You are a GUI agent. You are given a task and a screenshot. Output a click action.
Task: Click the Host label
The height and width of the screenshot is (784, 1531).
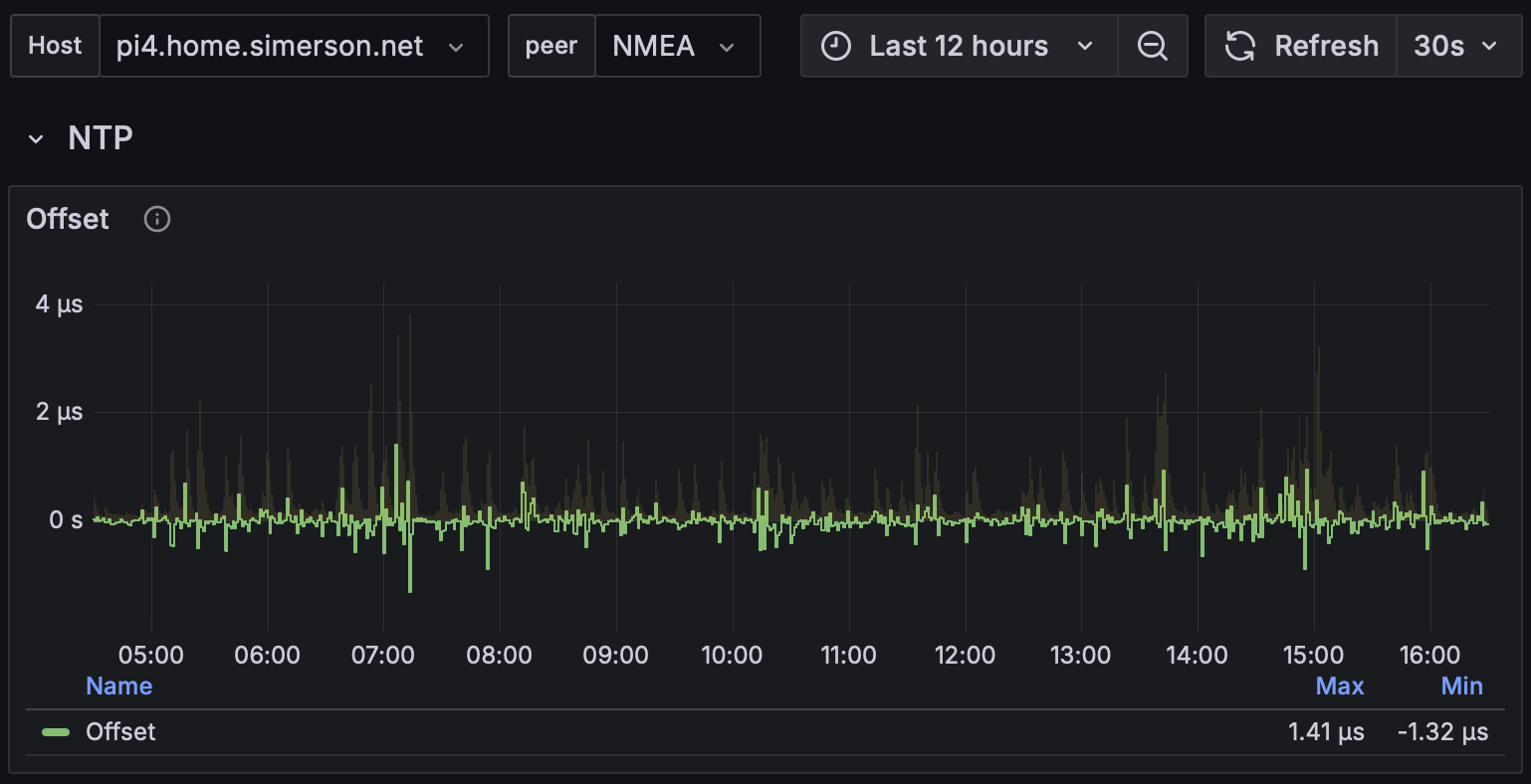(55, 46)
